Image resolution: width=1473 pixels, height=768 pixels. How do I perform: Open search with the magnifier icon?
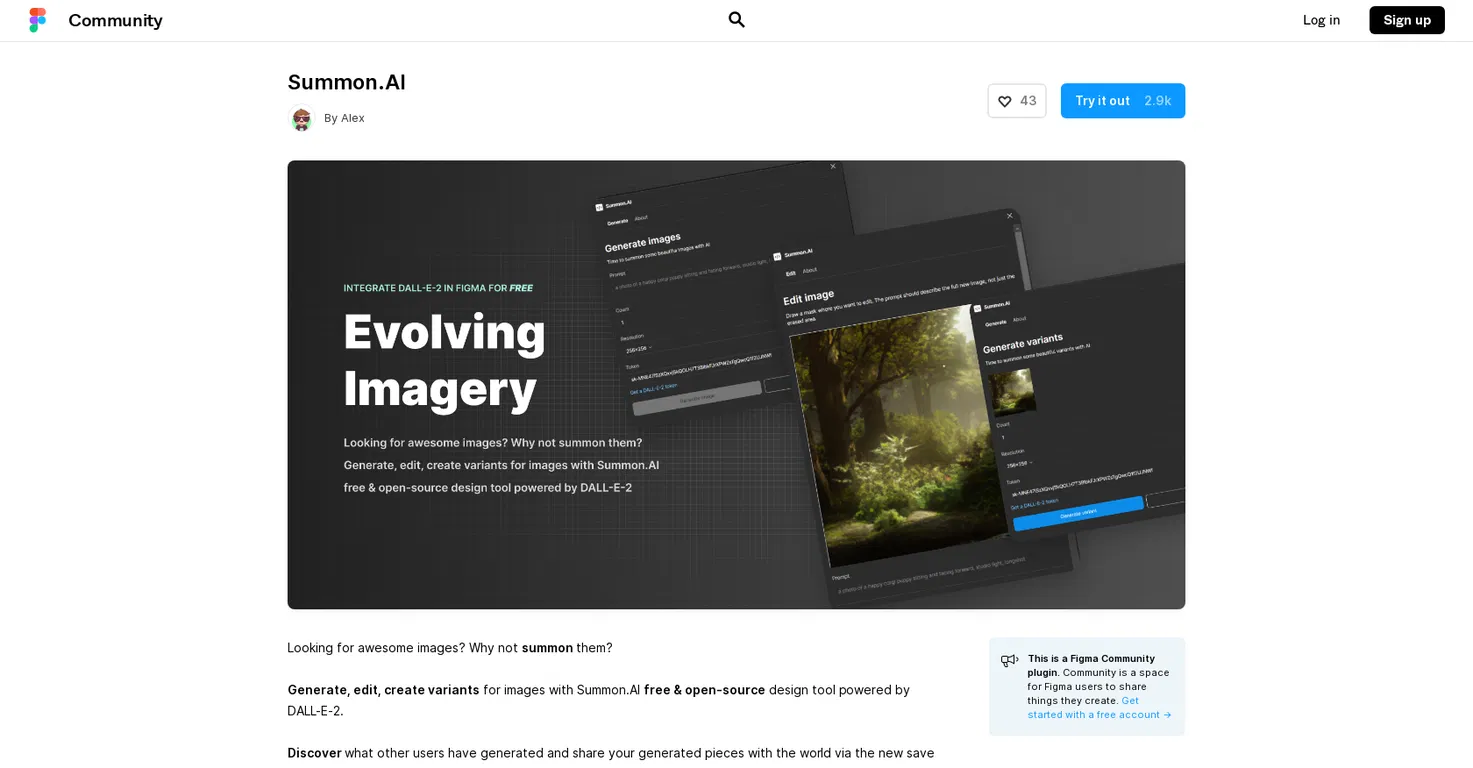(x=737, y=20)
